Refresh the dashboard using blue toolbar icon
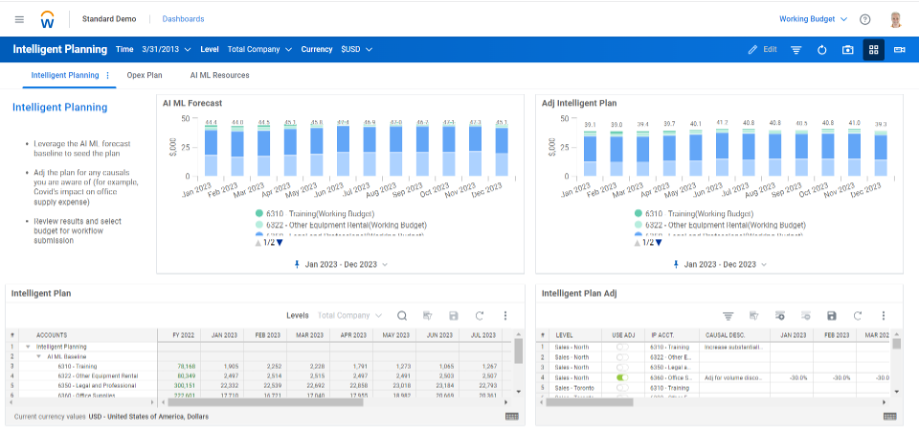 822,49
